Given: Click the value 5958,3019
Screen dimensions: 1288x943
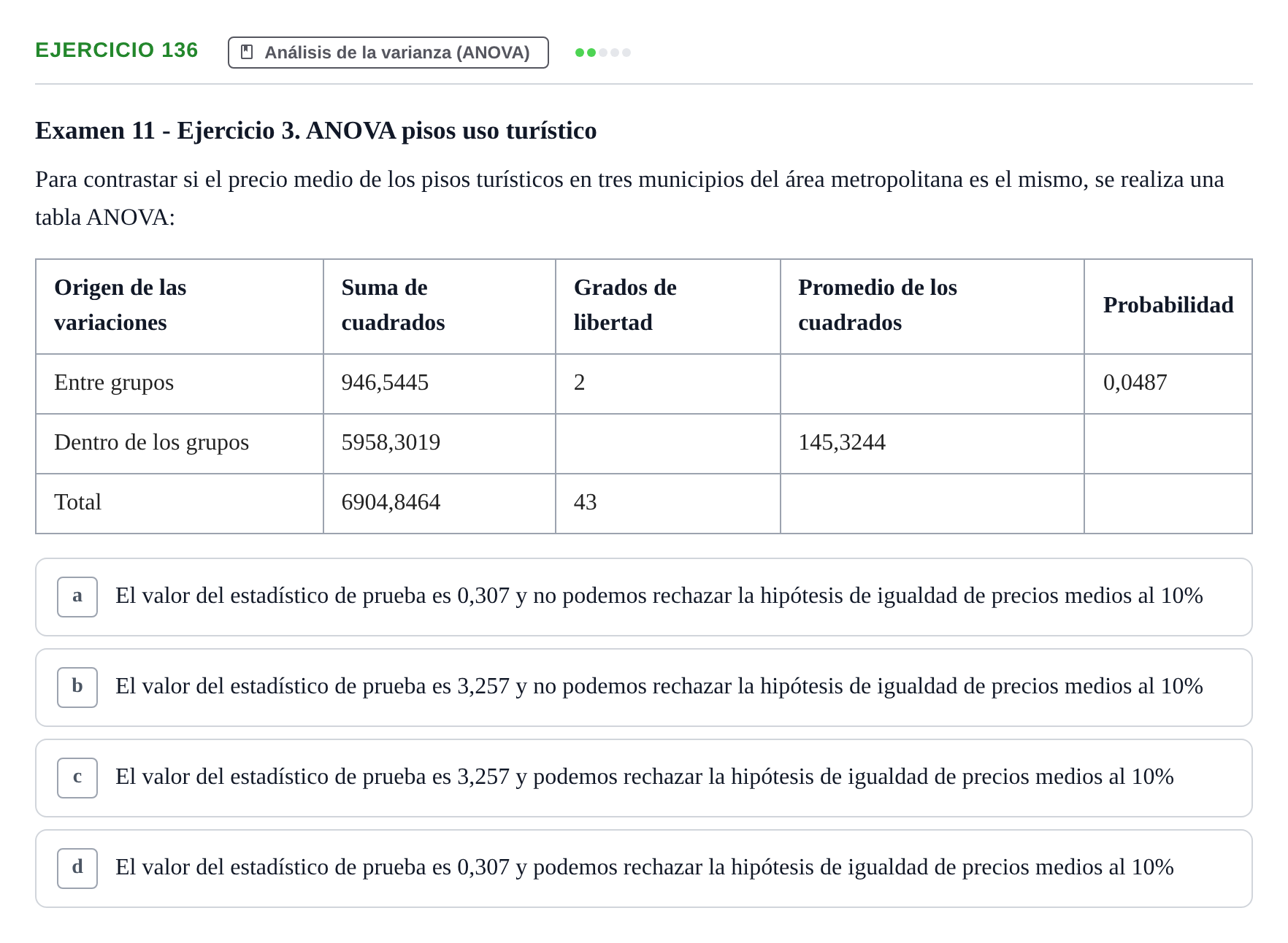Looking at the screenshot, I should [x=391, y=443].
